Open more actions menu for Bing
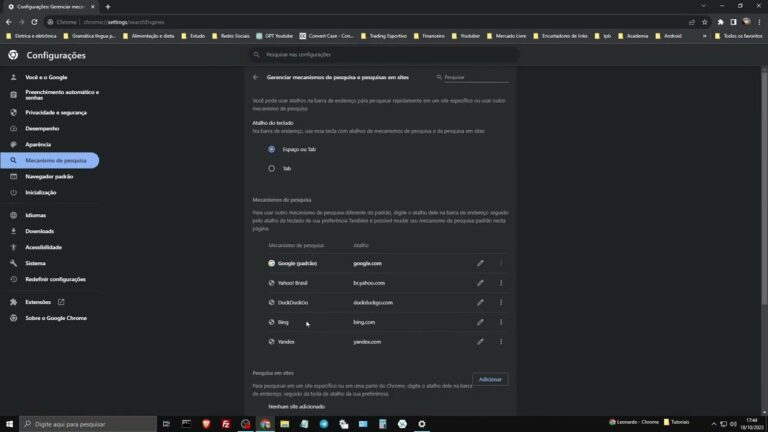Viewport: 768px width, 432px height. [x=501, y=322]
